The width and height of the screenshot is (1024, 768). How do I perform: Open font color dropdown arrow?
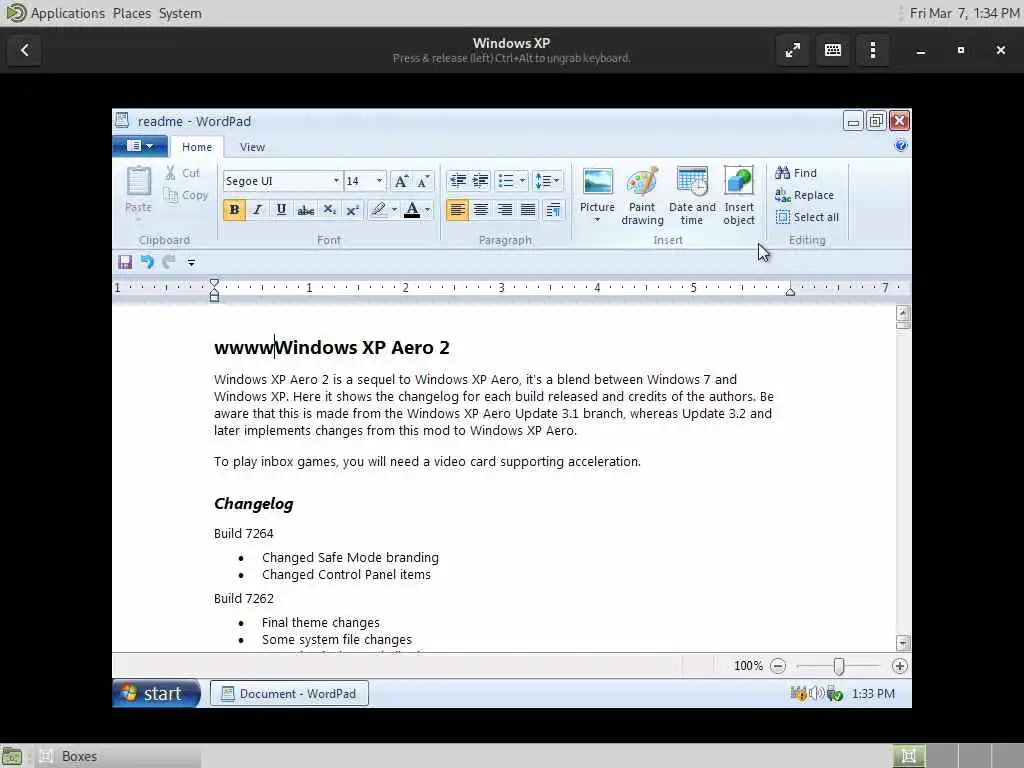point(428,210)
